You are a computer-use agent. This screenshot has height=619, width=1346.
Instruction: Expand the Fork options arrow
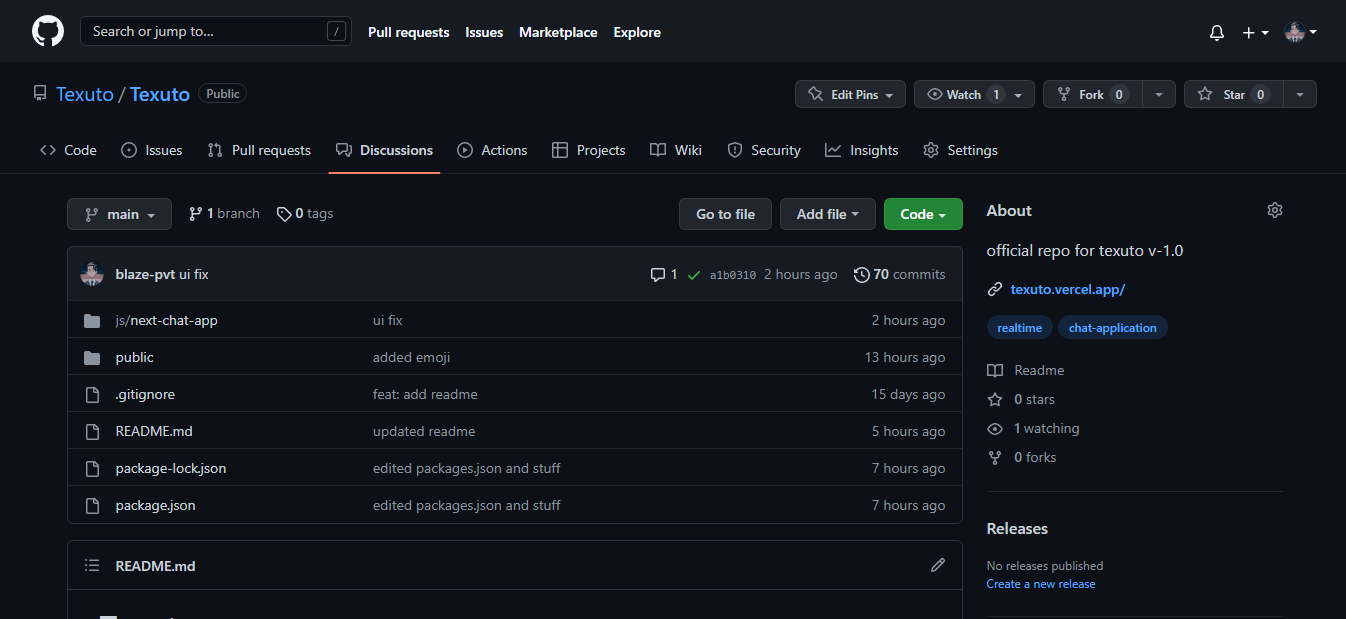[1158, 94]
